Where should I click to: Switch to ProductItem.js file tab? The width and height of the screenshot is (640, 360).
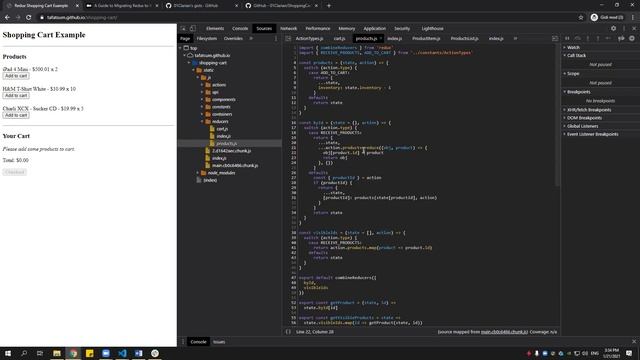click(426, 38)
